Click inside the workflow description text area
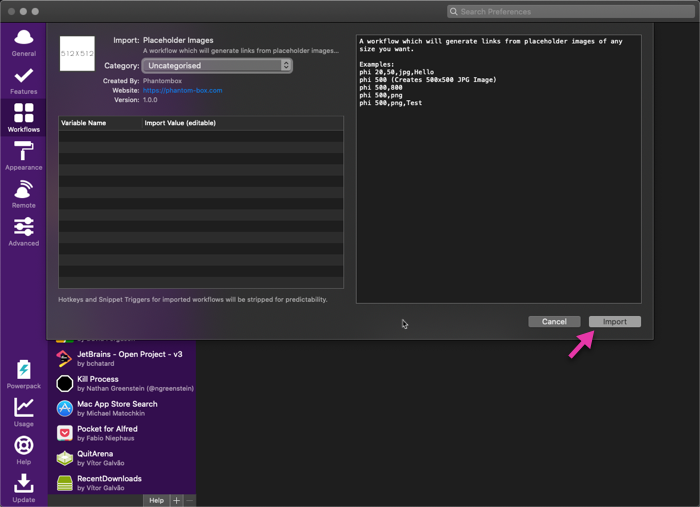This screenshot has height=507, width=700. [x=499, y=169]
